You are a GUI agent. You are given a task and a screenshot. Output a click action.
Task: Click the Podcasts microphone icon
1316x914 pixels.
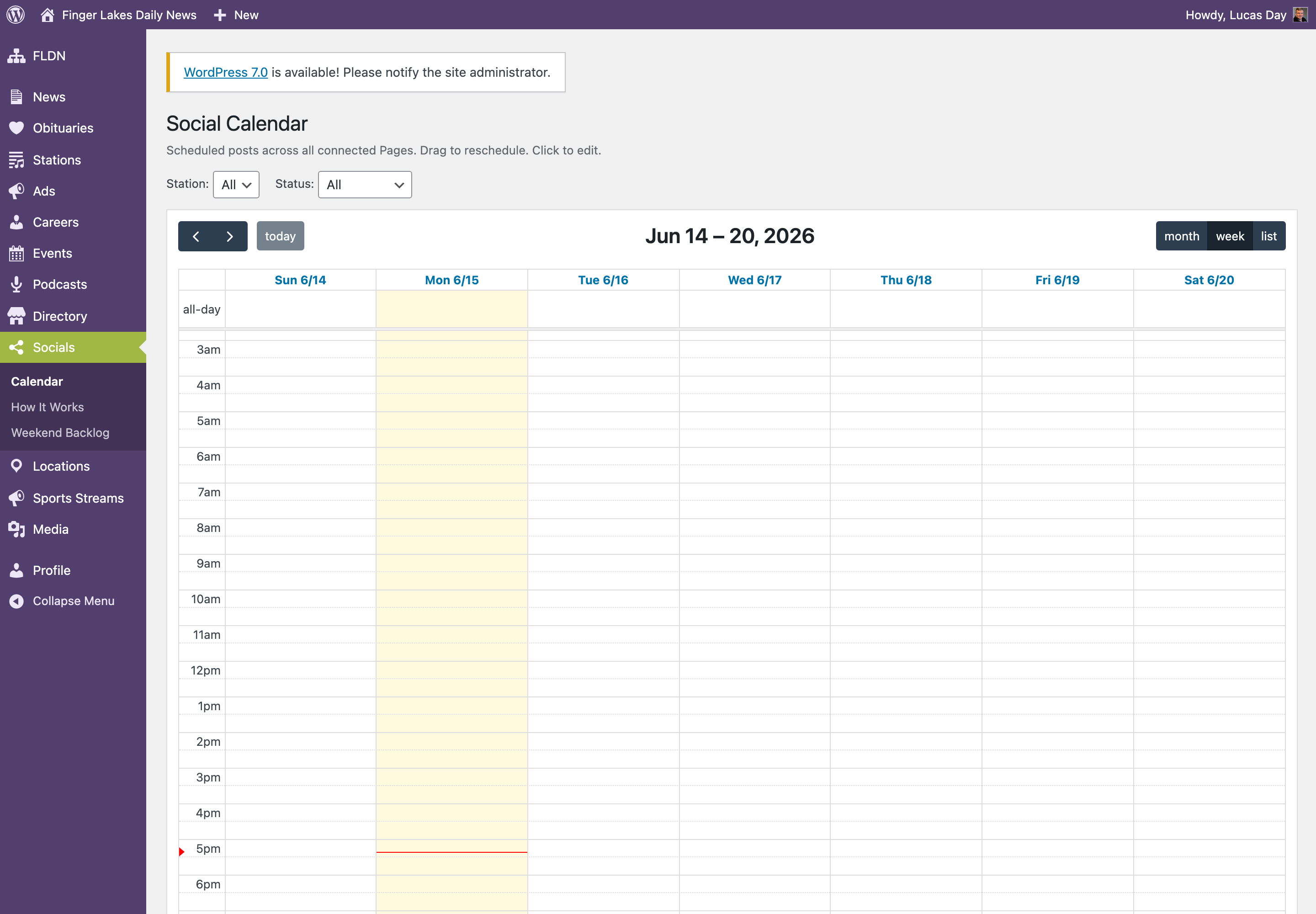tap(16, 284)
